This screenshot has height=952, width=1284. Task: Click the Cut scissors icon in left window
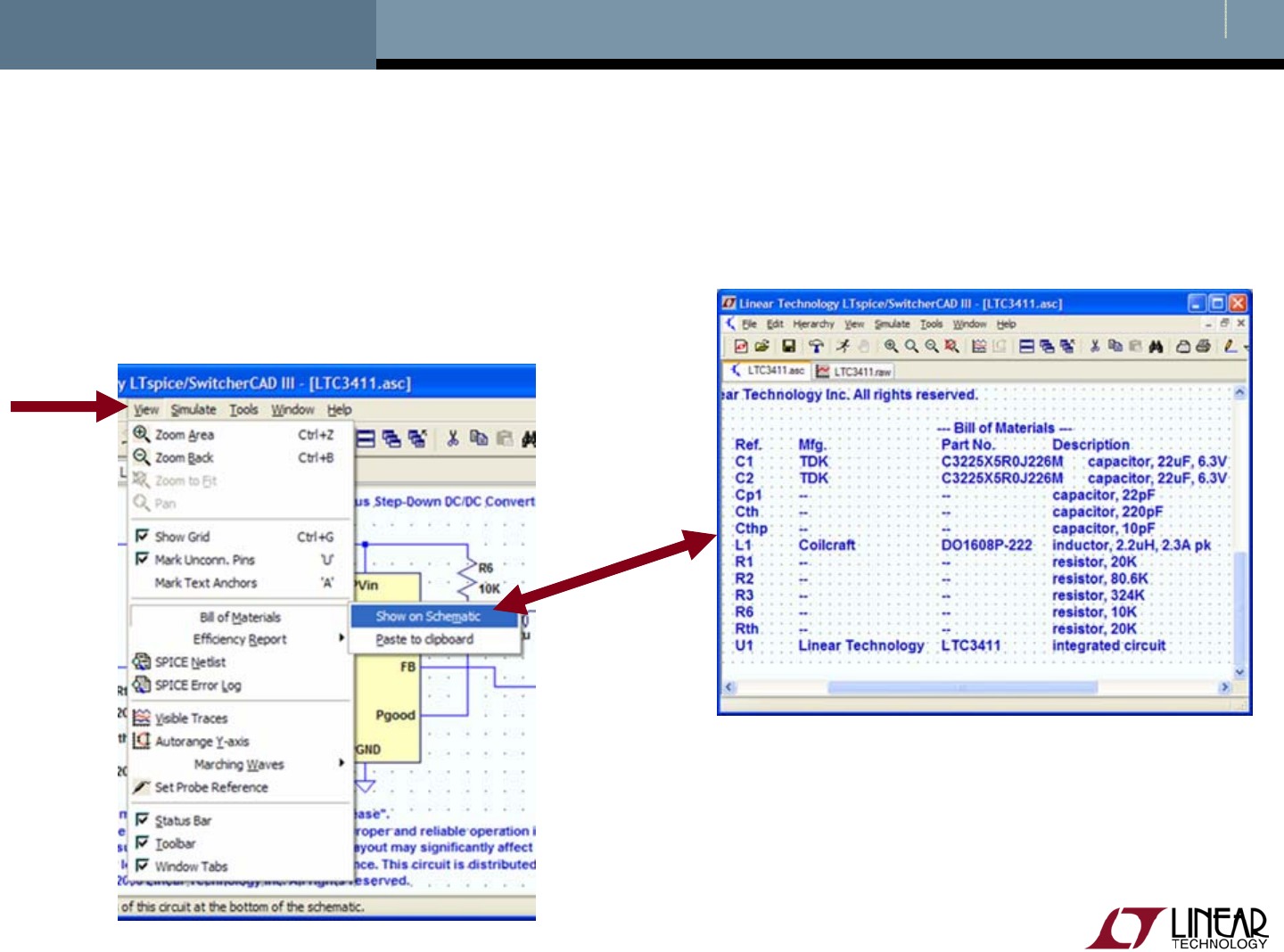click(x=453, y=439)
